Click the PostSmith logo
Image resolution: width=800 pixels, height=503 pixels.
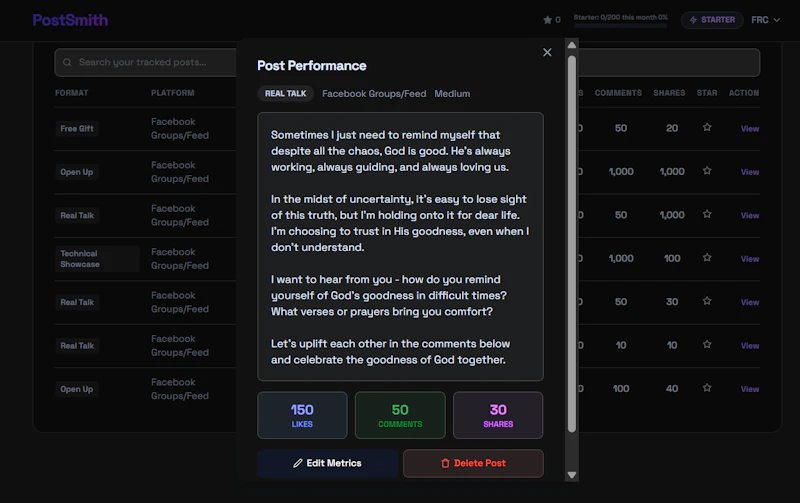(x=70, y=20)
